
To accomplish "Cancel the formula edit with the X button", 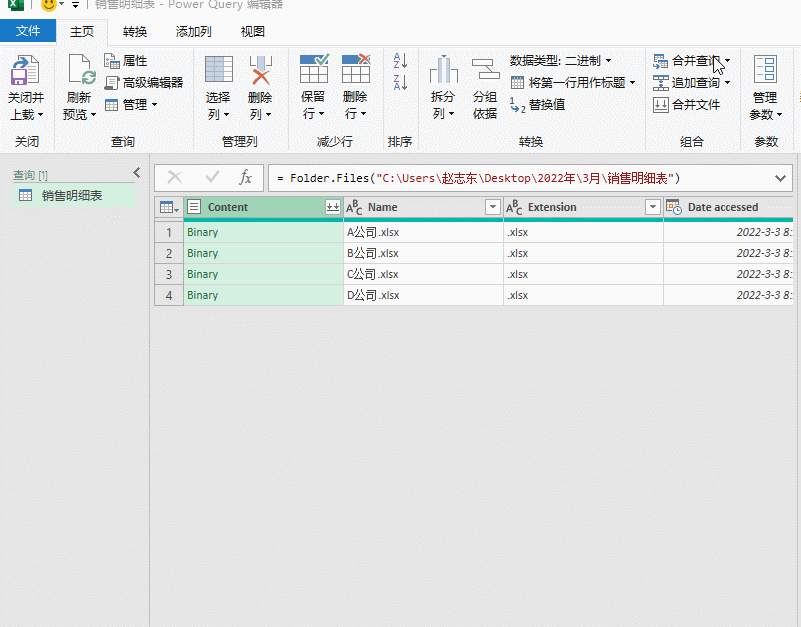I will pos(175,178).
